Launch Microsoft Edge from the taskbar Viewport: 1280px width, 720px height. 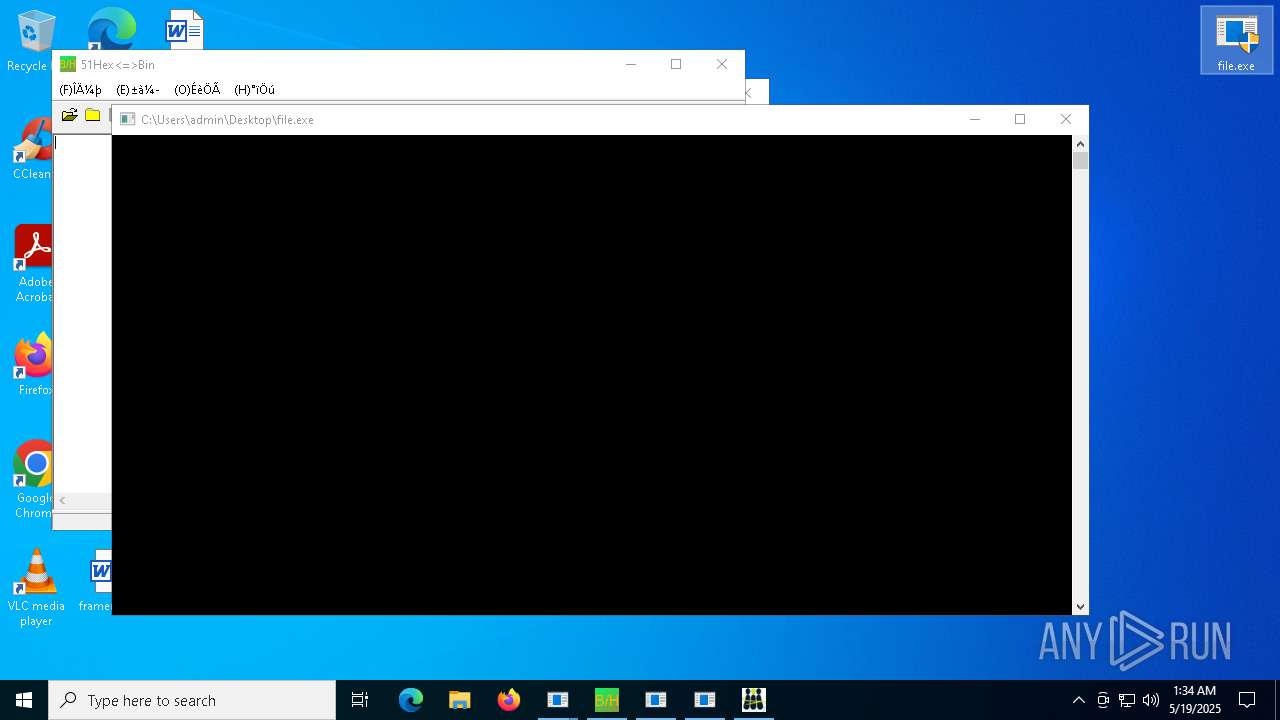coord(411,700)
